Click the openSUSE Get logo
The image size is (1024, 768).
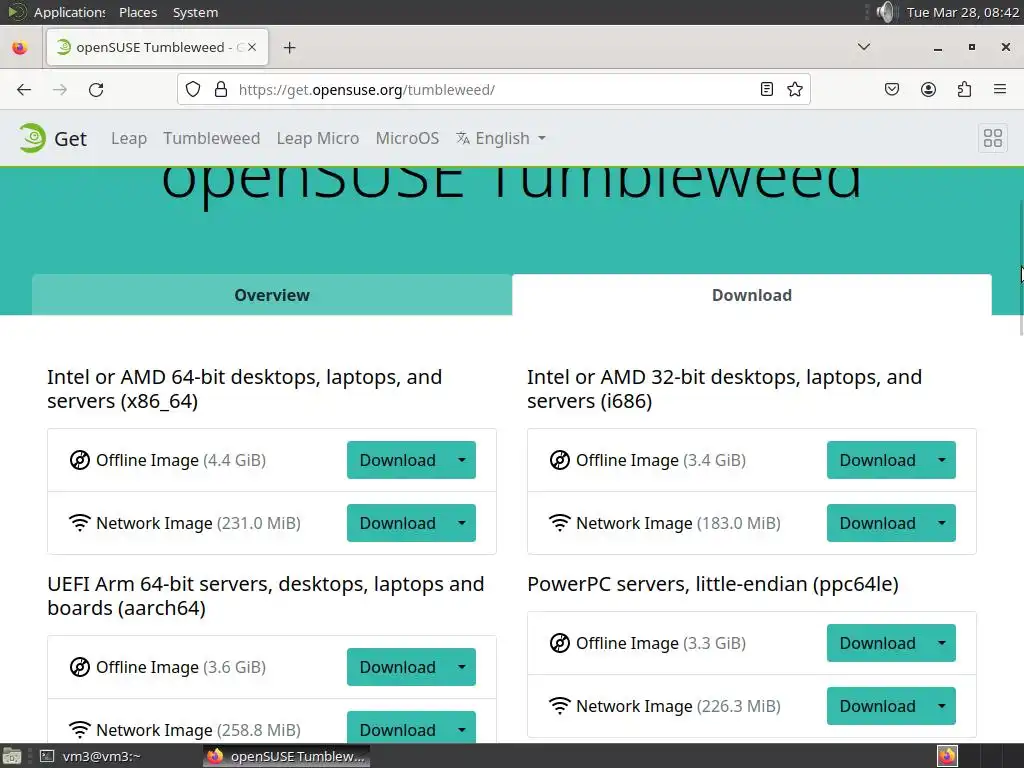(x=52, y=138)
